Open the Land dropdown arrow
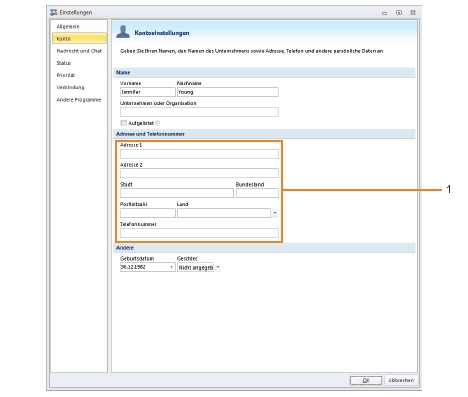The image size is (468, 397). (x=275, y=213)
